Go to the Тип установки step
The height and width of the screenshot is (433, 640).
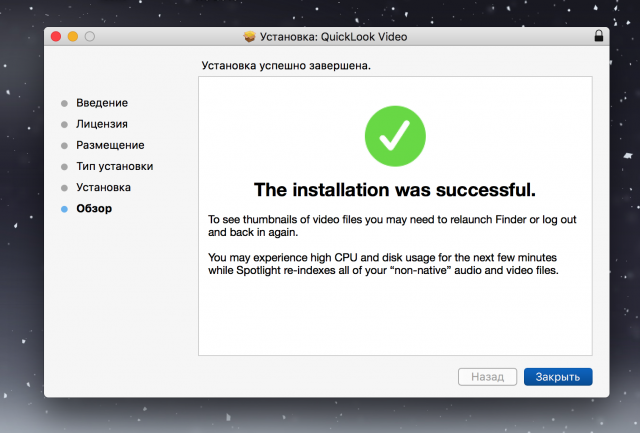[114, 166]
